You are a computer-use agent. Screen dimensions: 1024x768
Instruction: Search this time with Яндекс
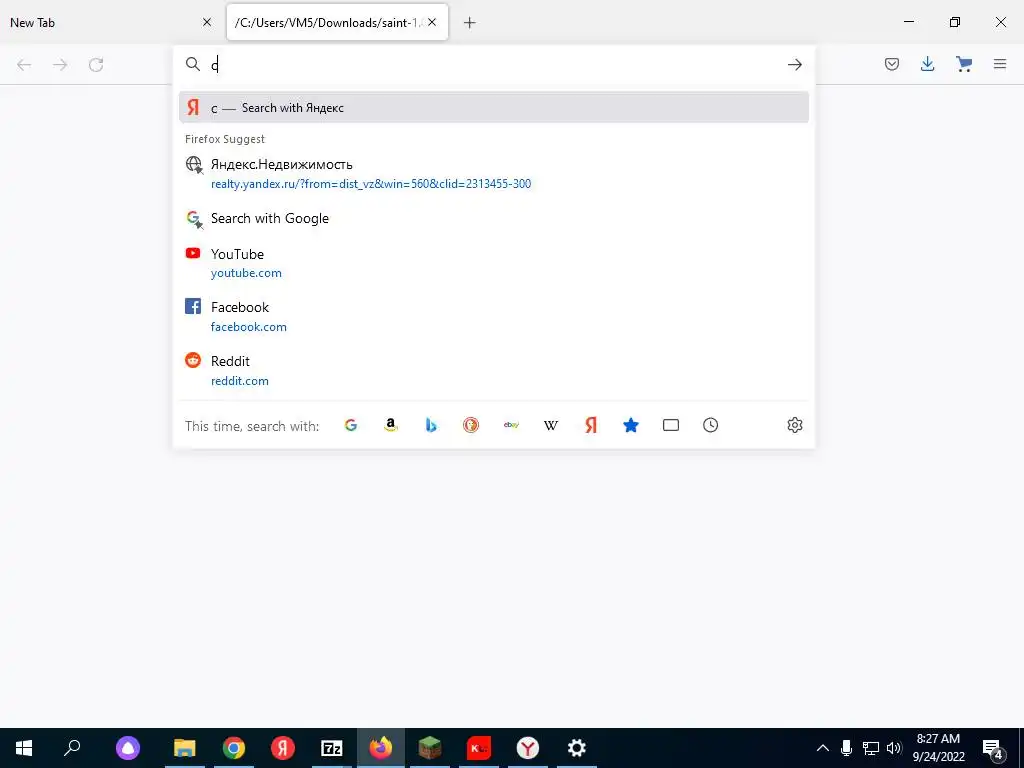591,425
